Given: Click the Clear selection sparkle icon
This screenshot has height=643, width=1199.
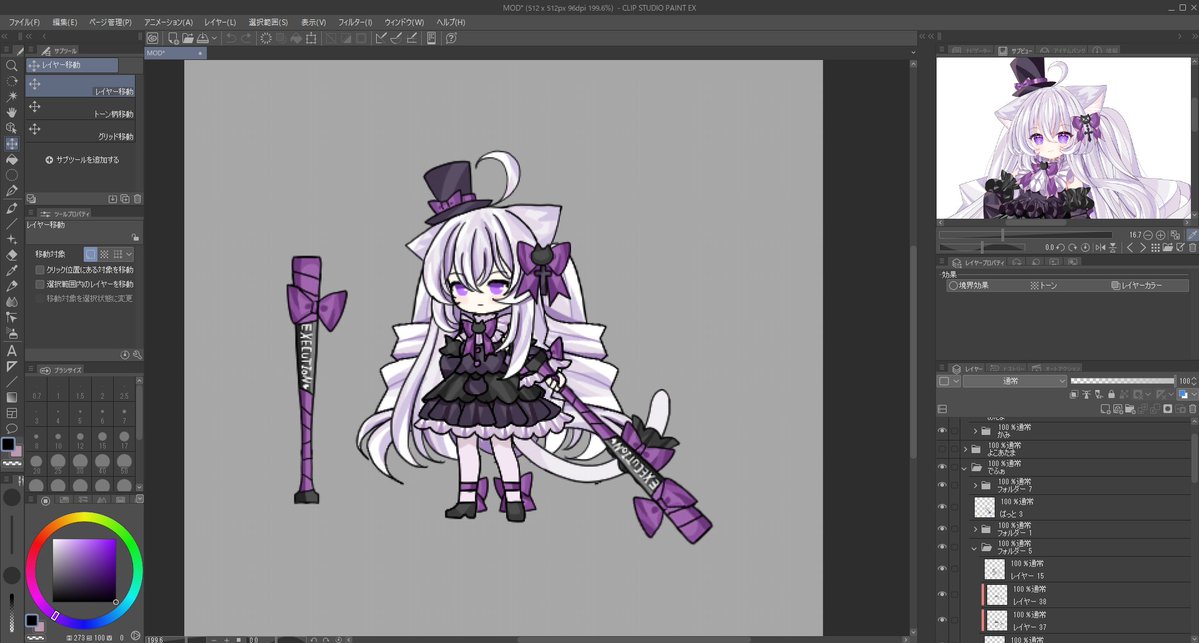Looking at the screenshot, I should 265,37.
